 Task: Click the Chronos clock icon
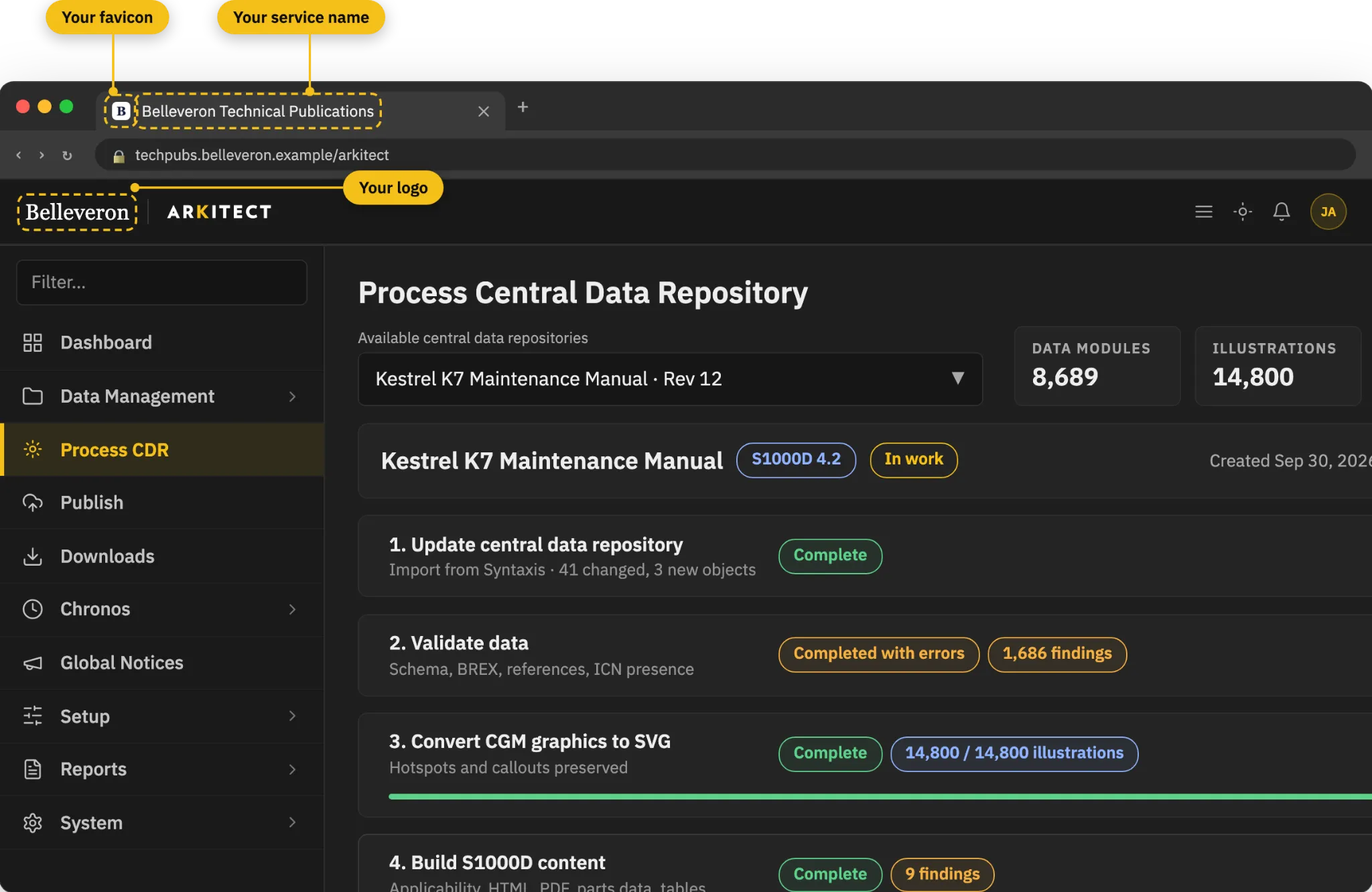tap(32, 609)
